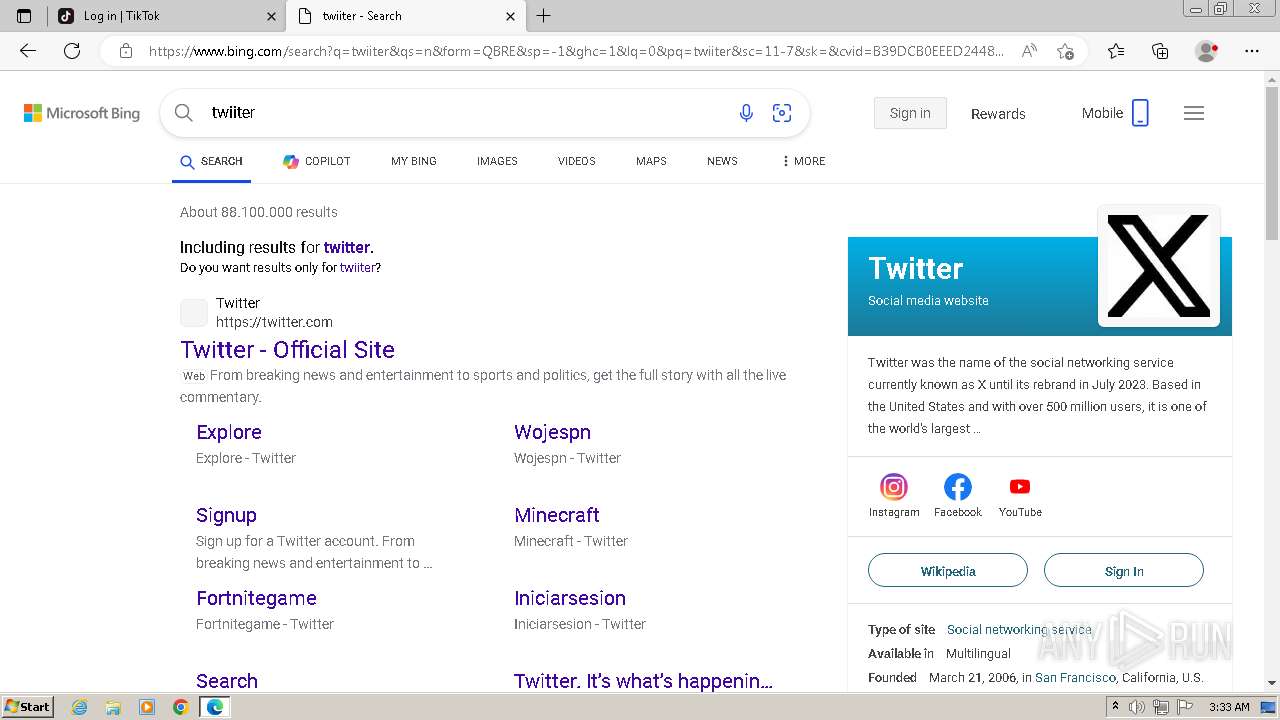Open Twitter - Official Site result
The width and height of the screenshot is (1280, 720).
288,349
